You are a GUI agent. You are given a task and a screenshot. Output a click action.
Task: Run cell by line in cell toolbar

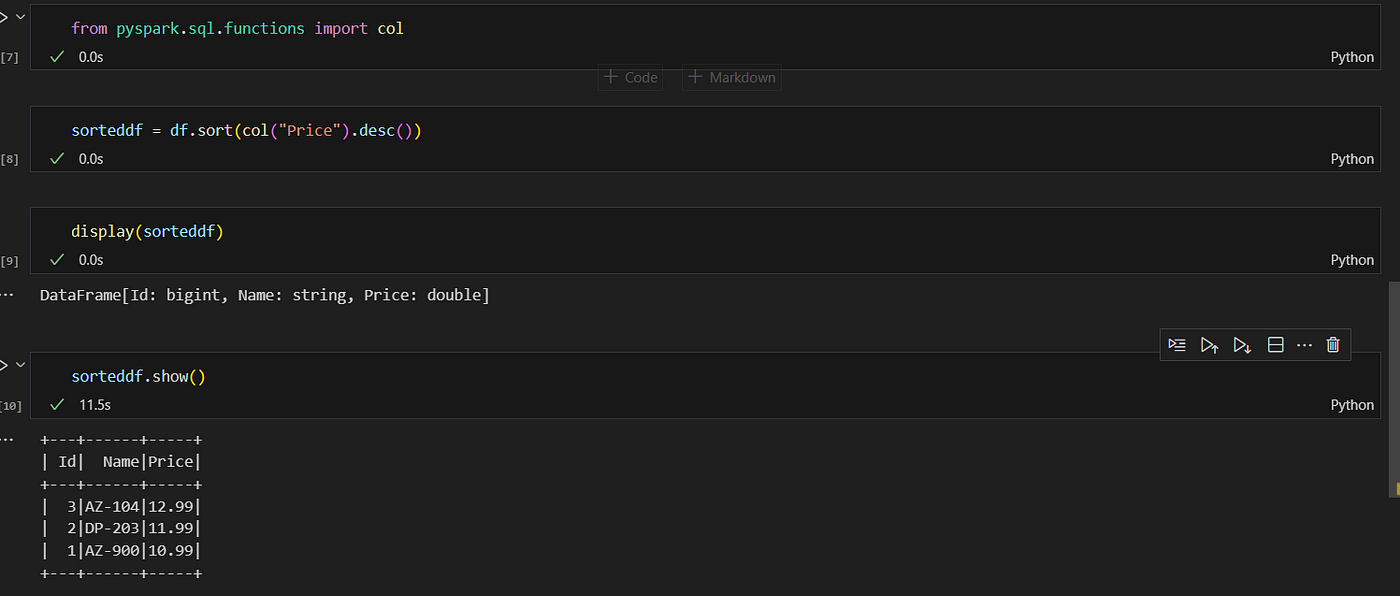click(x=1177, y=345)
